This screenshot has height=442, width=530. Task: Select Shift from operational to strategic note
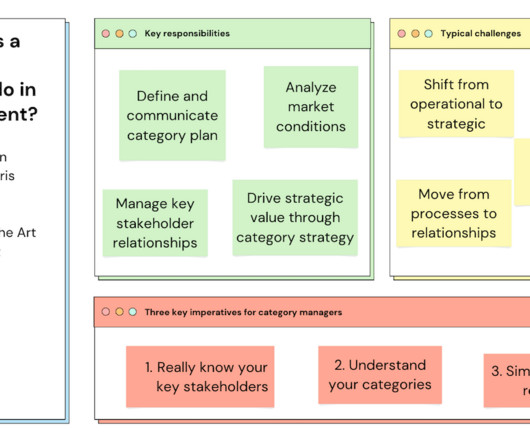[x=456, y=104]
